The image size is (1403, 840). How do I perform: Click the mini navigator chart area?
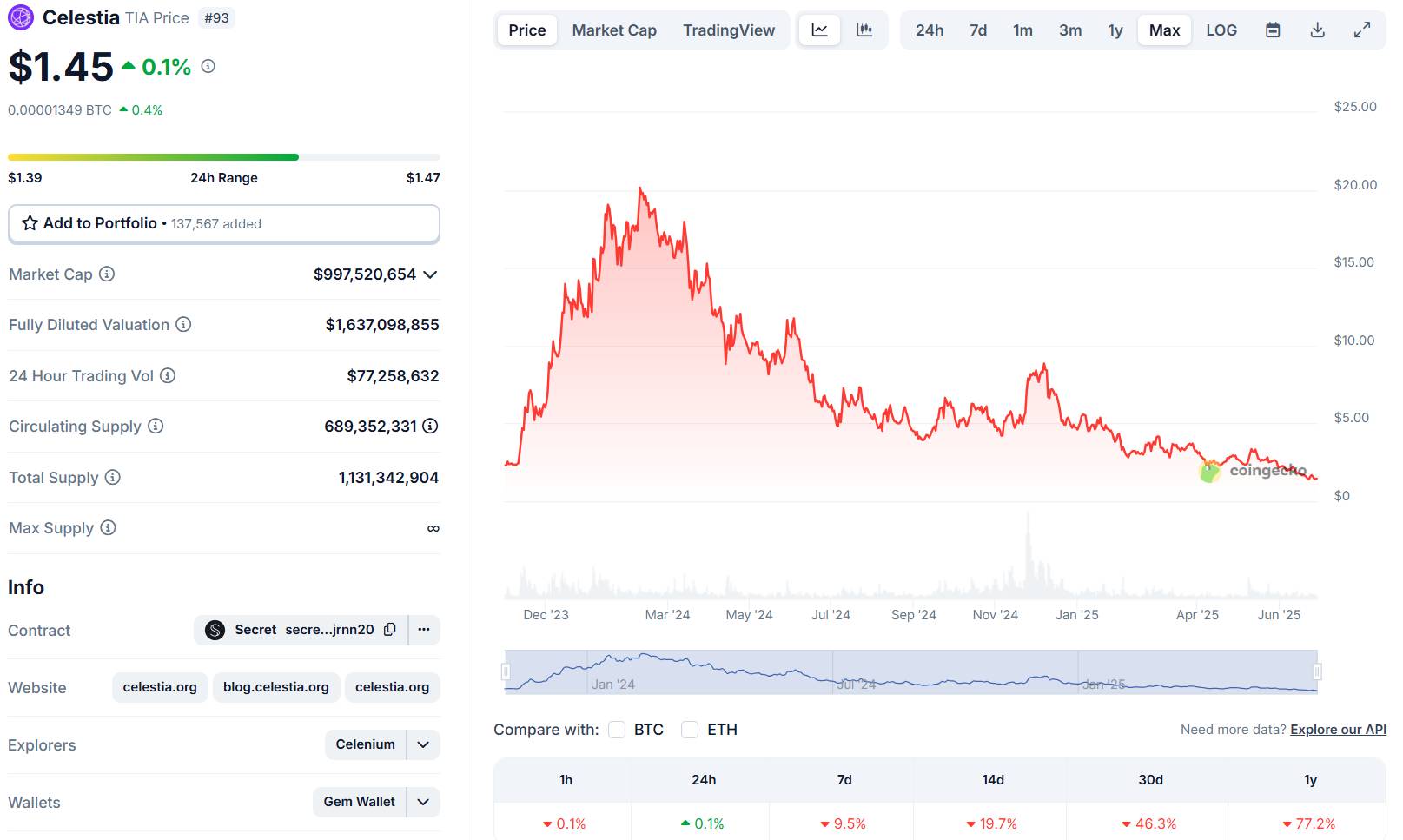[911, 671]
